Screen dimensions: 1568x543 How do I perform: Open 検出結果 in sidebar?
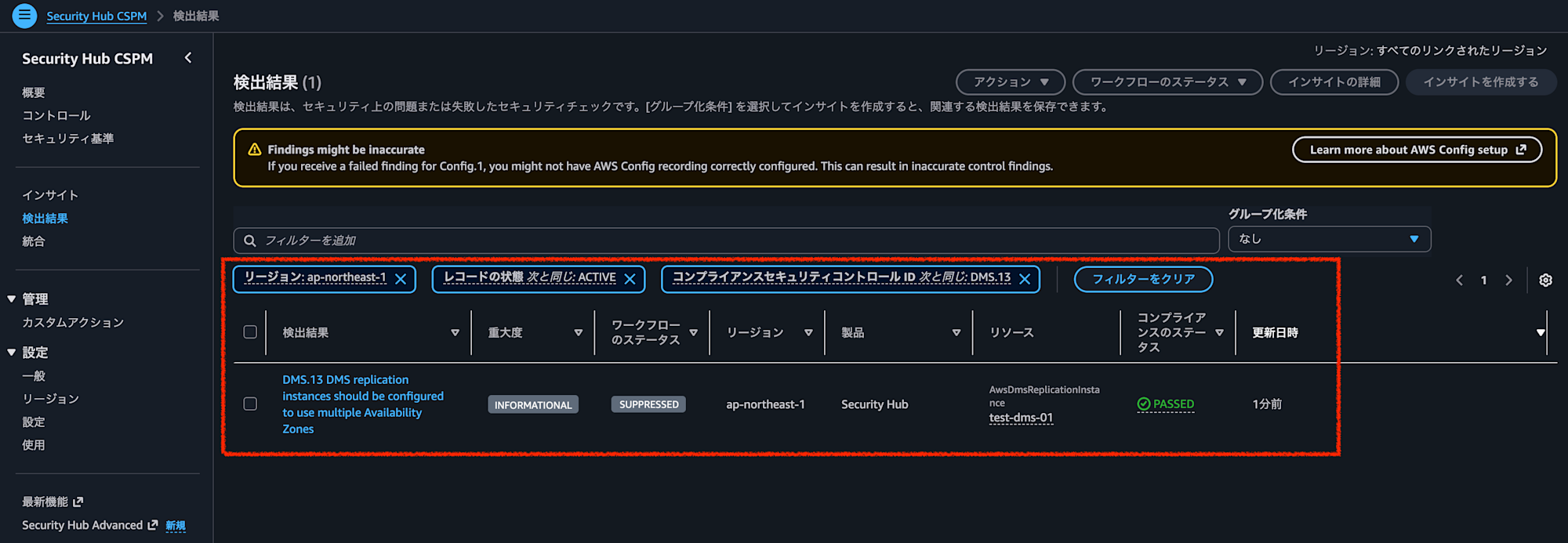tap(45, 219)
